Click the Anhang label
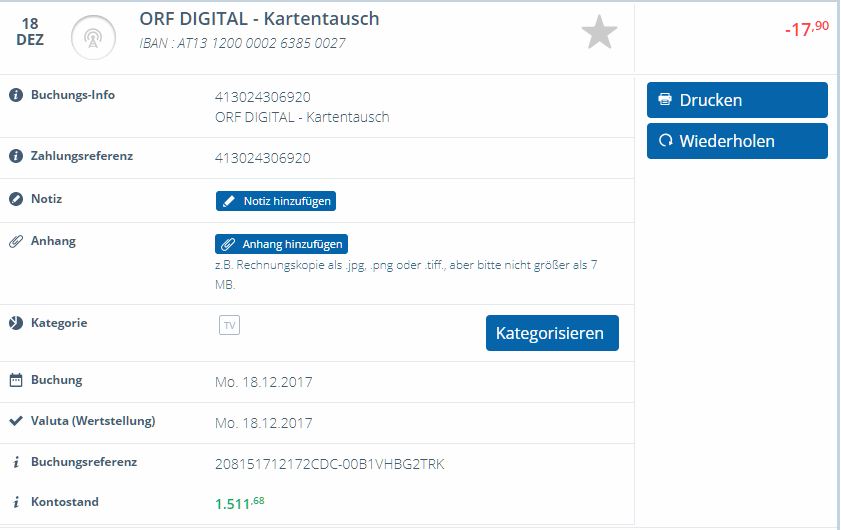Image resolution: width=841 pixels, height=530 pixels. coord(53,241)
